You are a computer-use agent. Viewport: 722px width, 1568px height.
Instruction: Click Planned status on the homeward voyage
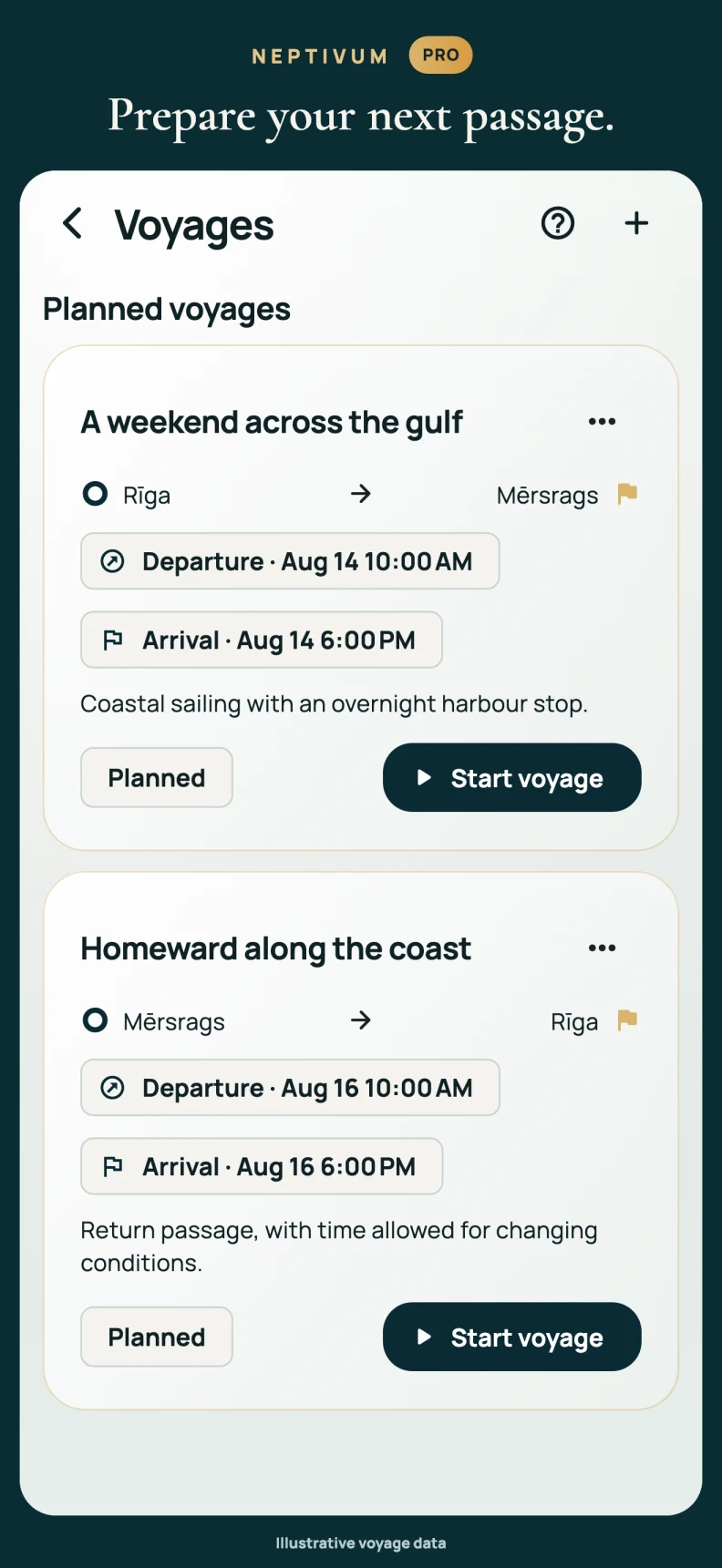(x=157, y=1337)
